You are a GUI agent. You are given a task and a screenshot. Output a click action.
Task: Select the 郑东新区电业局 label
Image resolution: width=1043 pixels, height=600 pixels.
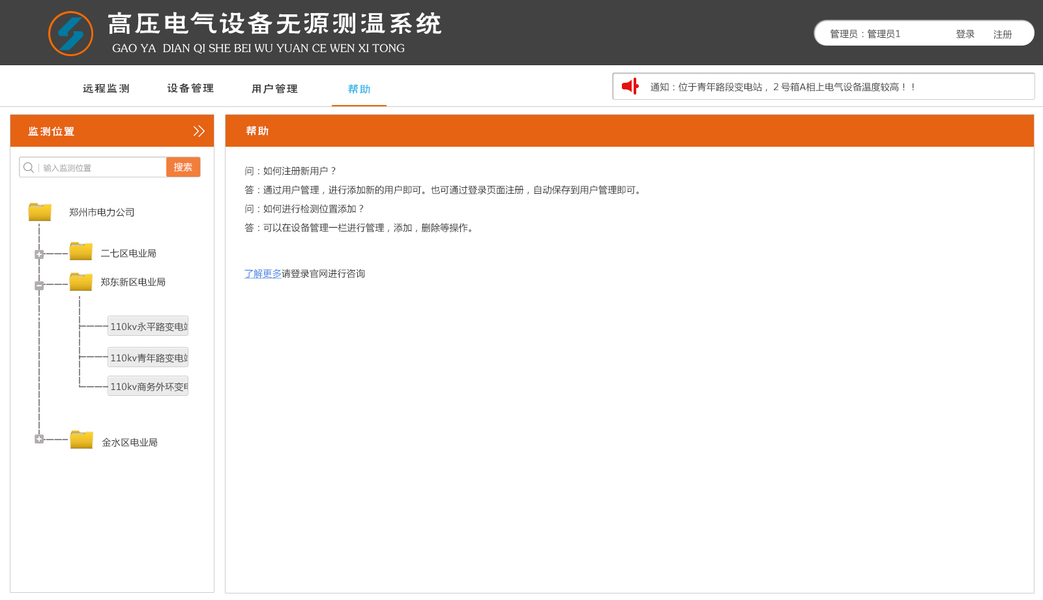(133, 282)
